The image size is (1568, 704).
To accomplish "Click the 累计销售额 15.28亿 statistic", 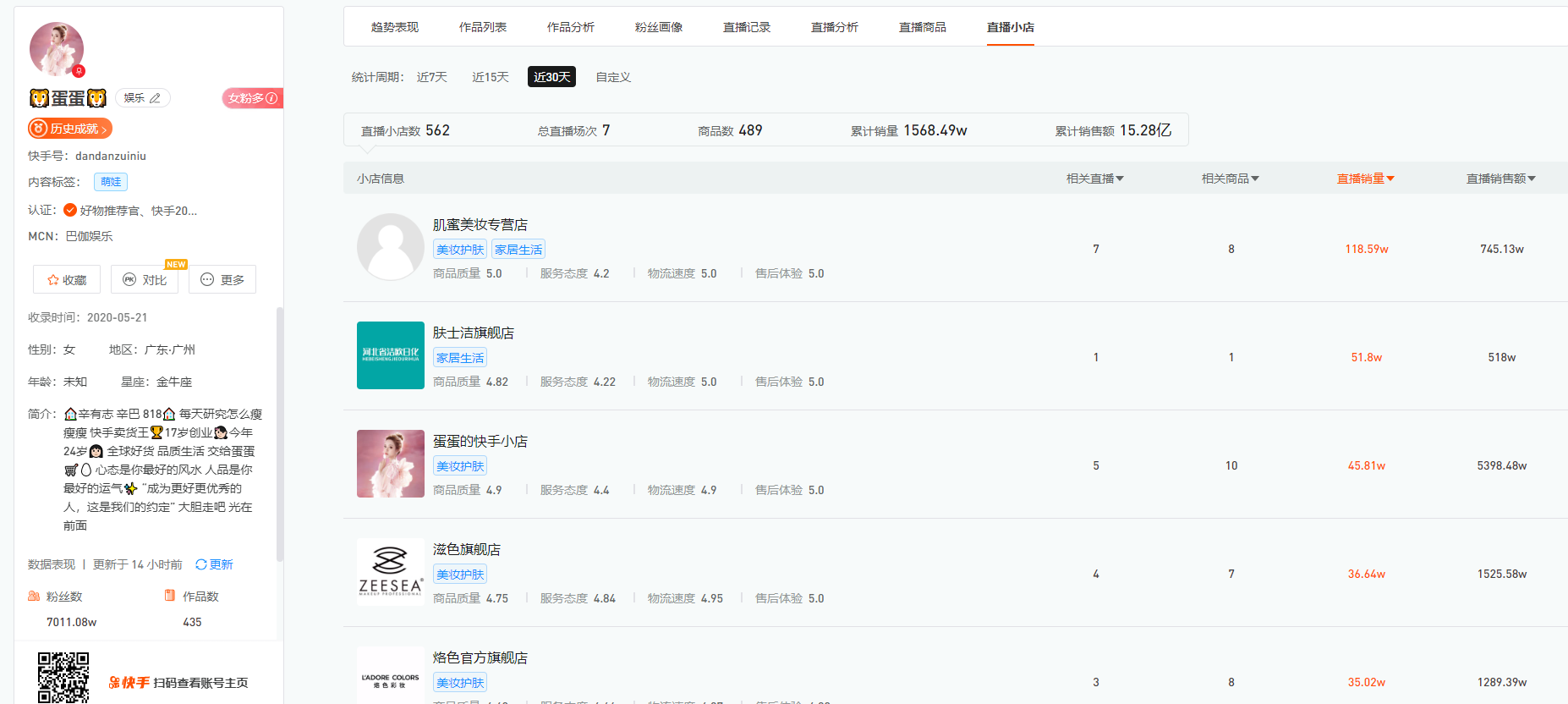I will [x=1113, y=130].
